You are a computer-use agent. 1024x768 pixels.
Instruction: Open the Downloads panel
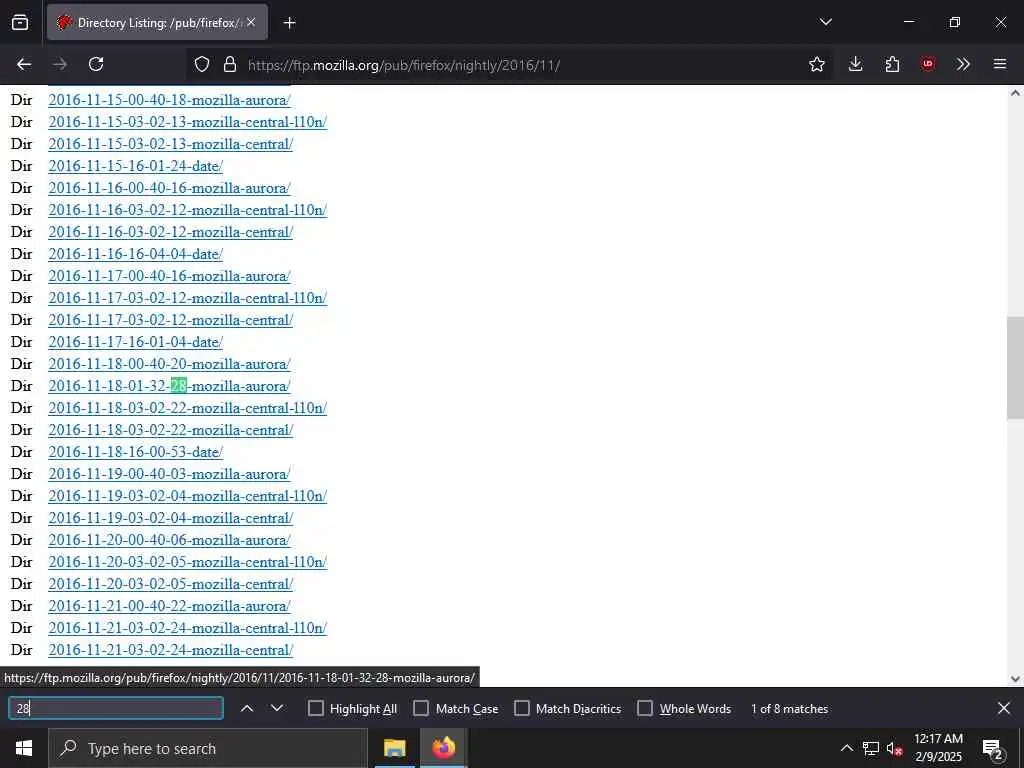856,64
